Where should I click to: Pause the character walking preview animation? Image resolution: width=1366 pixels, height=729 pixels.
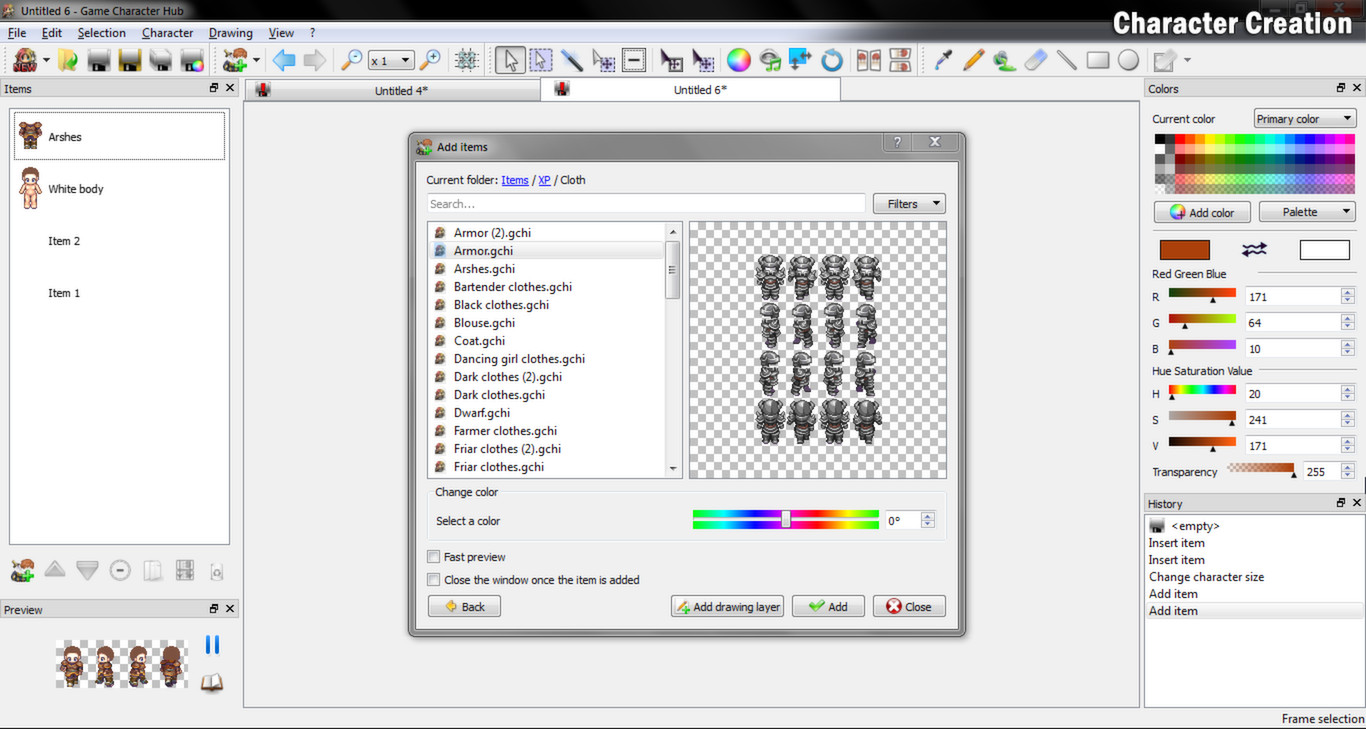coord(212,645)
